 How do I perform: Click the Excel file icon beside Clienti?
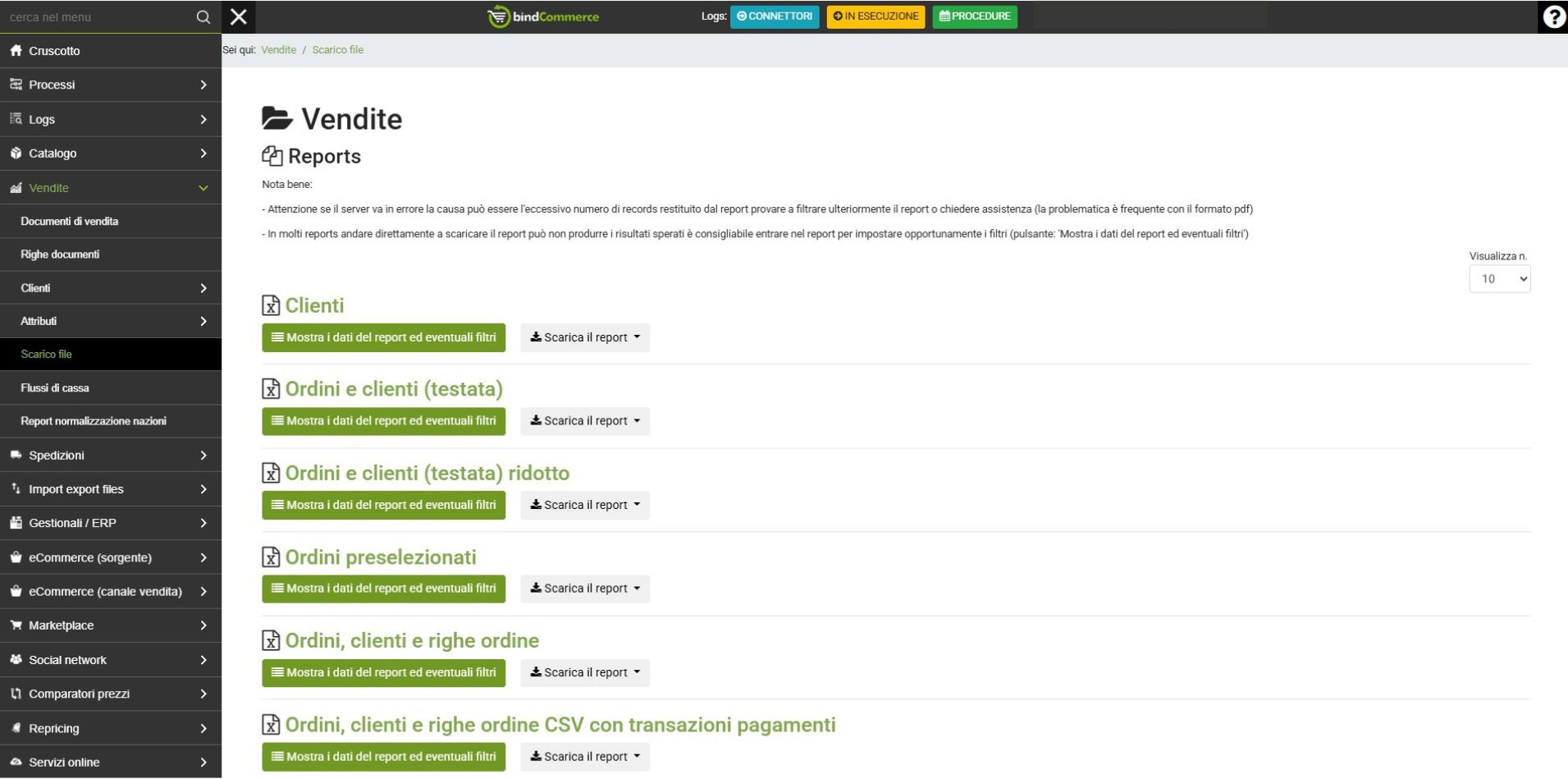click(271, 305)
